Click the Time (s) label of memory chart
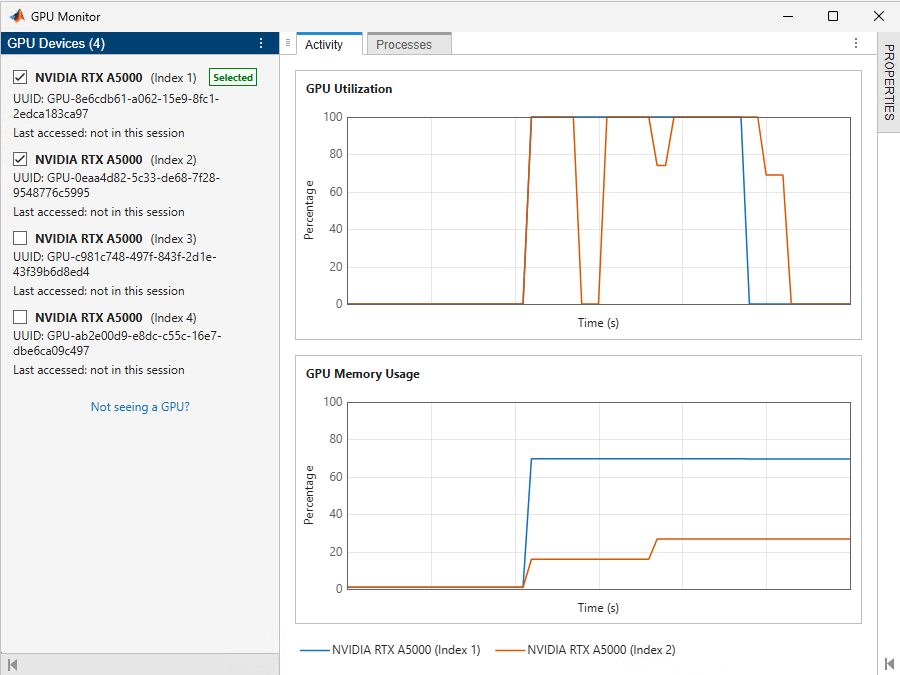 [598, 608]
